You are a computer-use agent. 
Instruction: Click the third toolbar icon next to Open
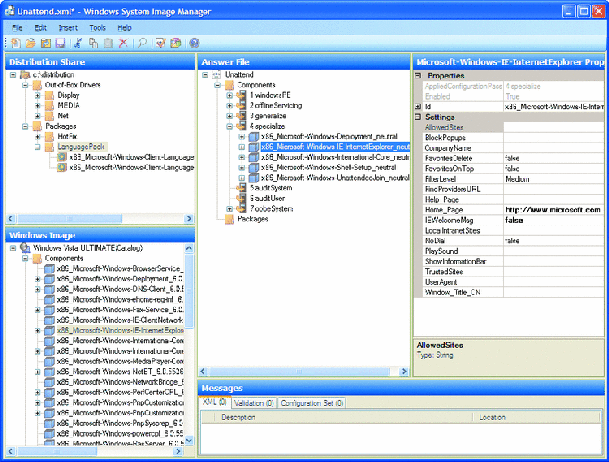tap(46, 43)
